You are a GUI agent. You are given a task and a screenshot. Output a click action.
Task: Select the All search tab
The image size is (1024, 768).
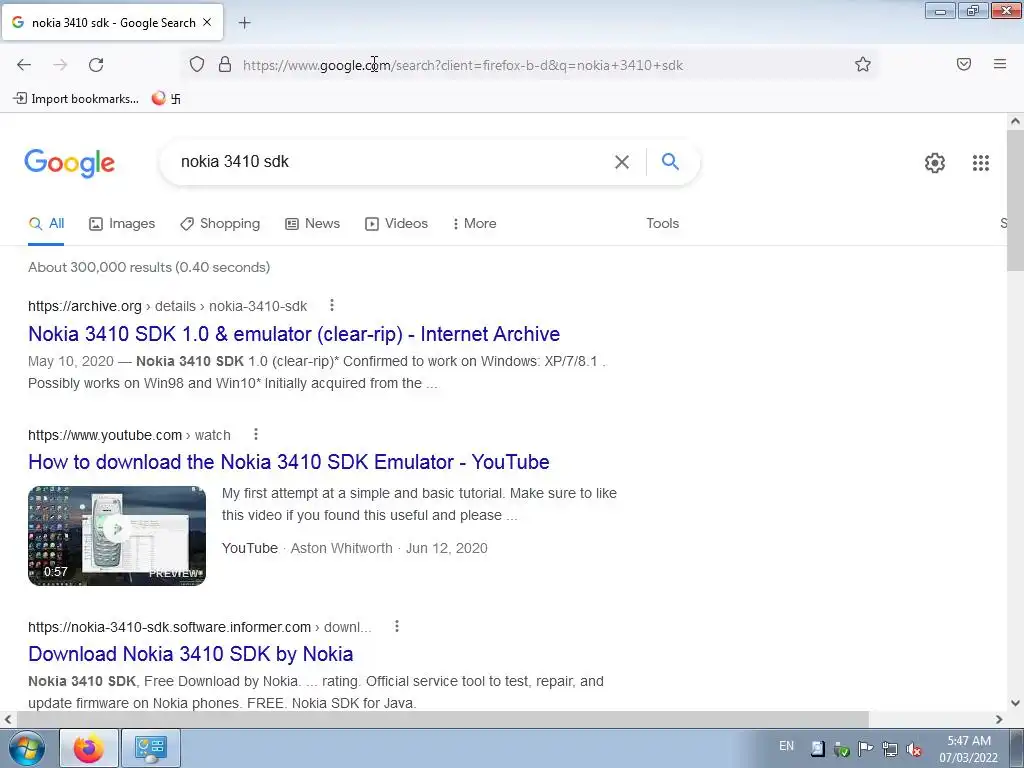pos(46,223)
